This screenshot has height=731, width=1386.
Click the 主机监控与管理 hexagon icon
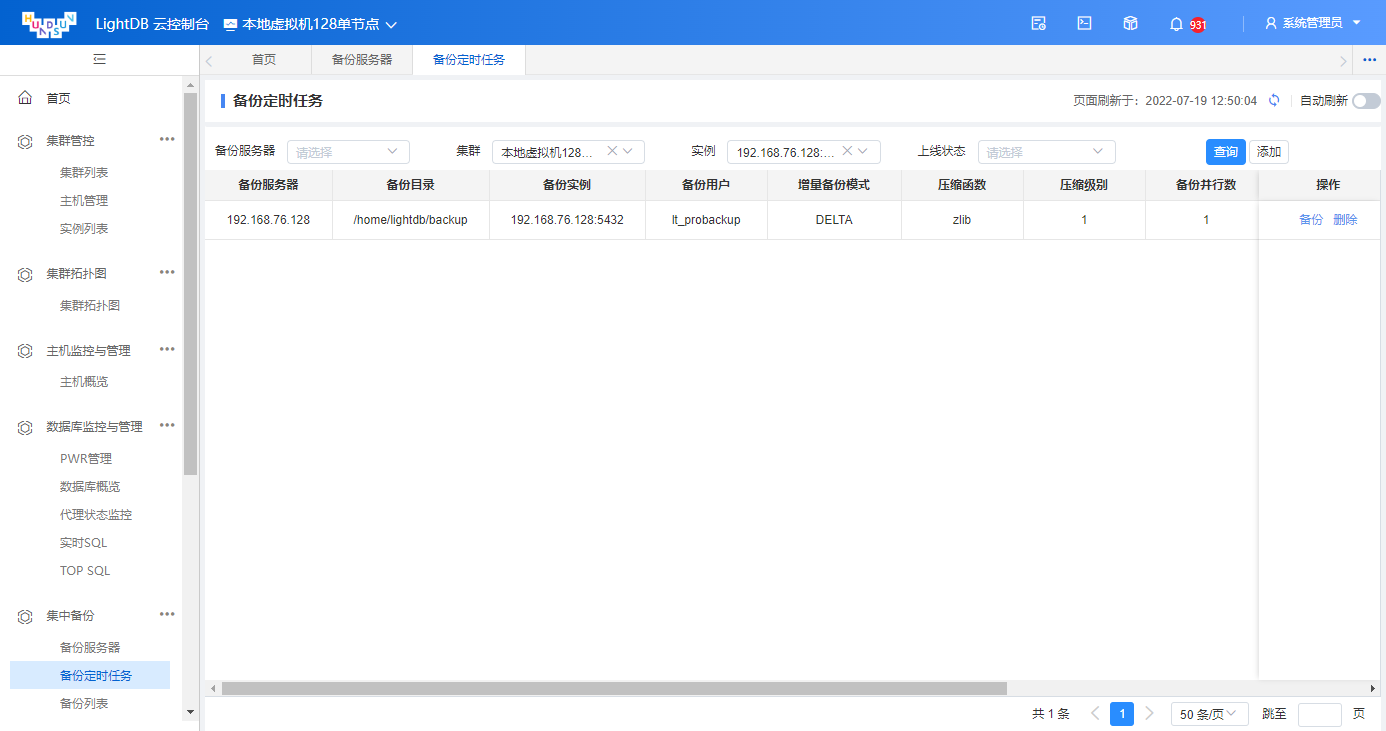point(25,351)
